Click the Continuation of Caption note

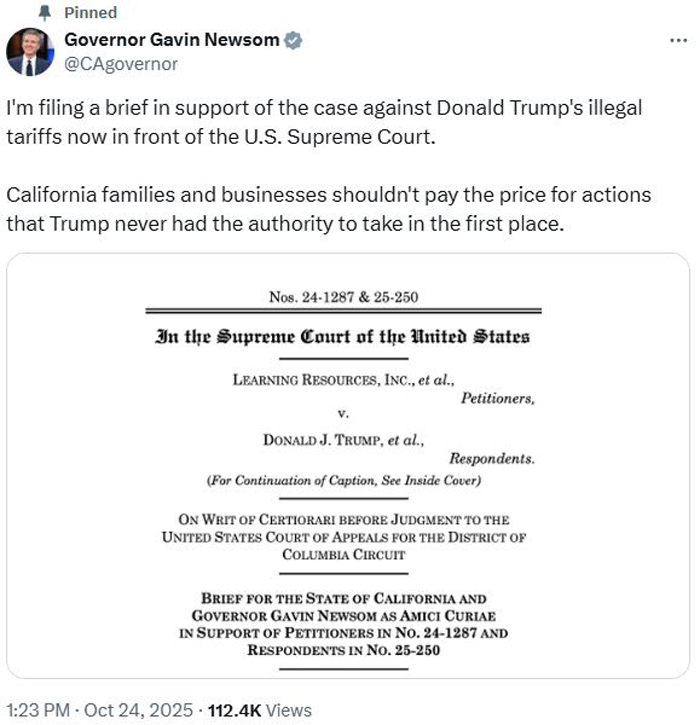[344, 481]
